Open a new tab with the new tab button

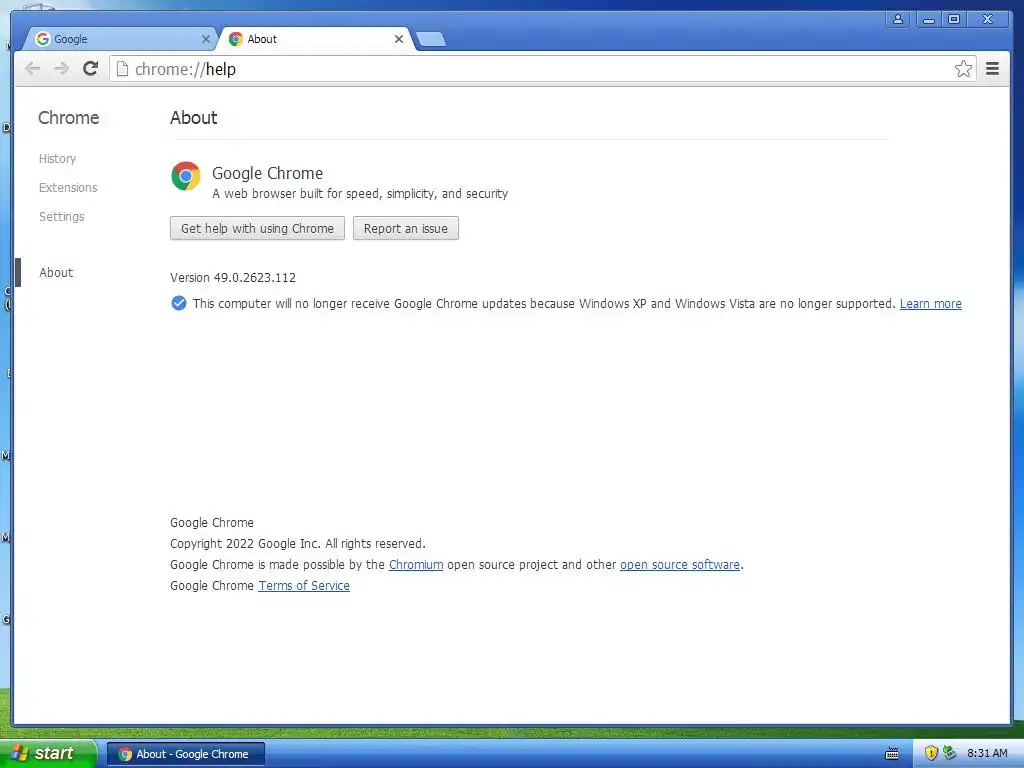(x=430, y=39)
